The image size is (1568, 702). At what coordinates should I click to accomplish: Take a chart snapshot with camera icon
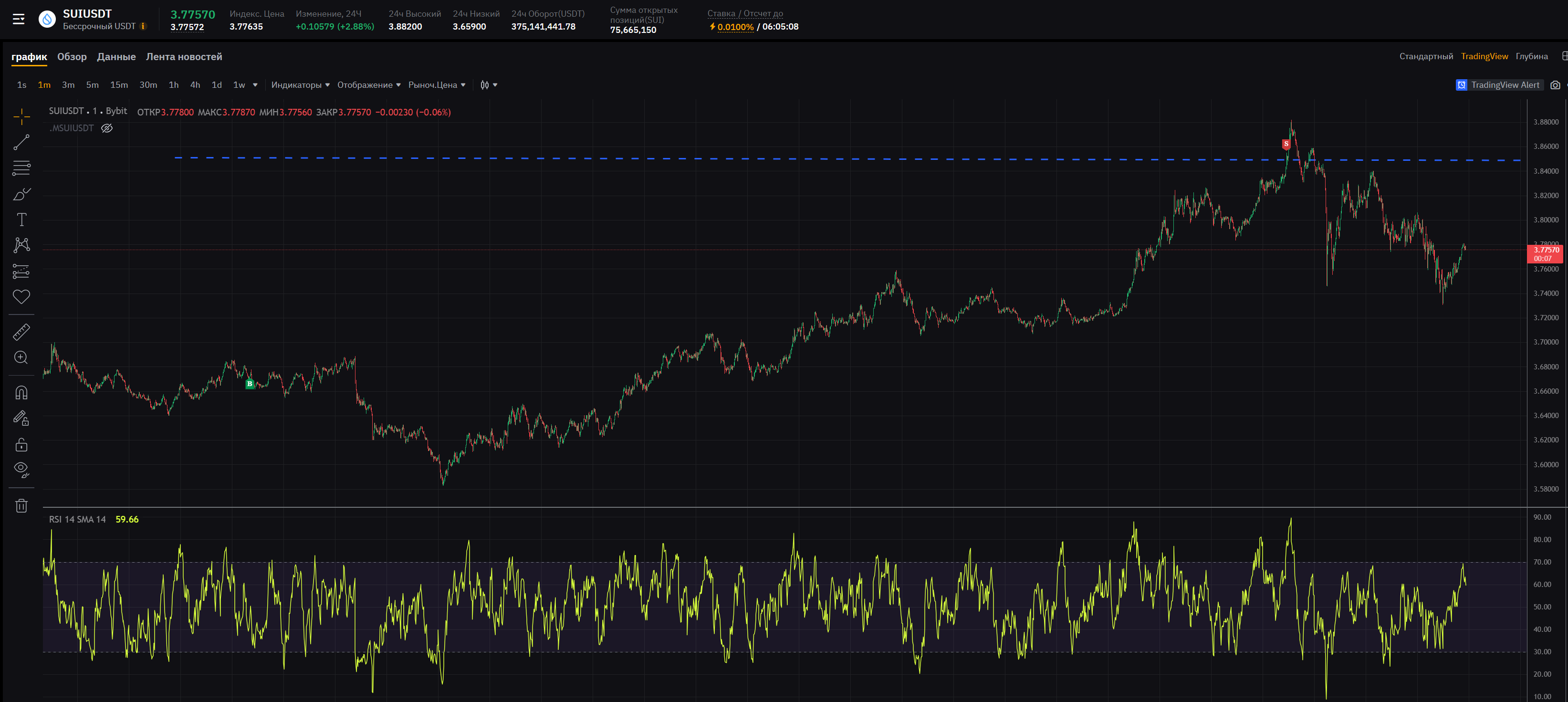pyautogui.click(x=1555, y=85)
